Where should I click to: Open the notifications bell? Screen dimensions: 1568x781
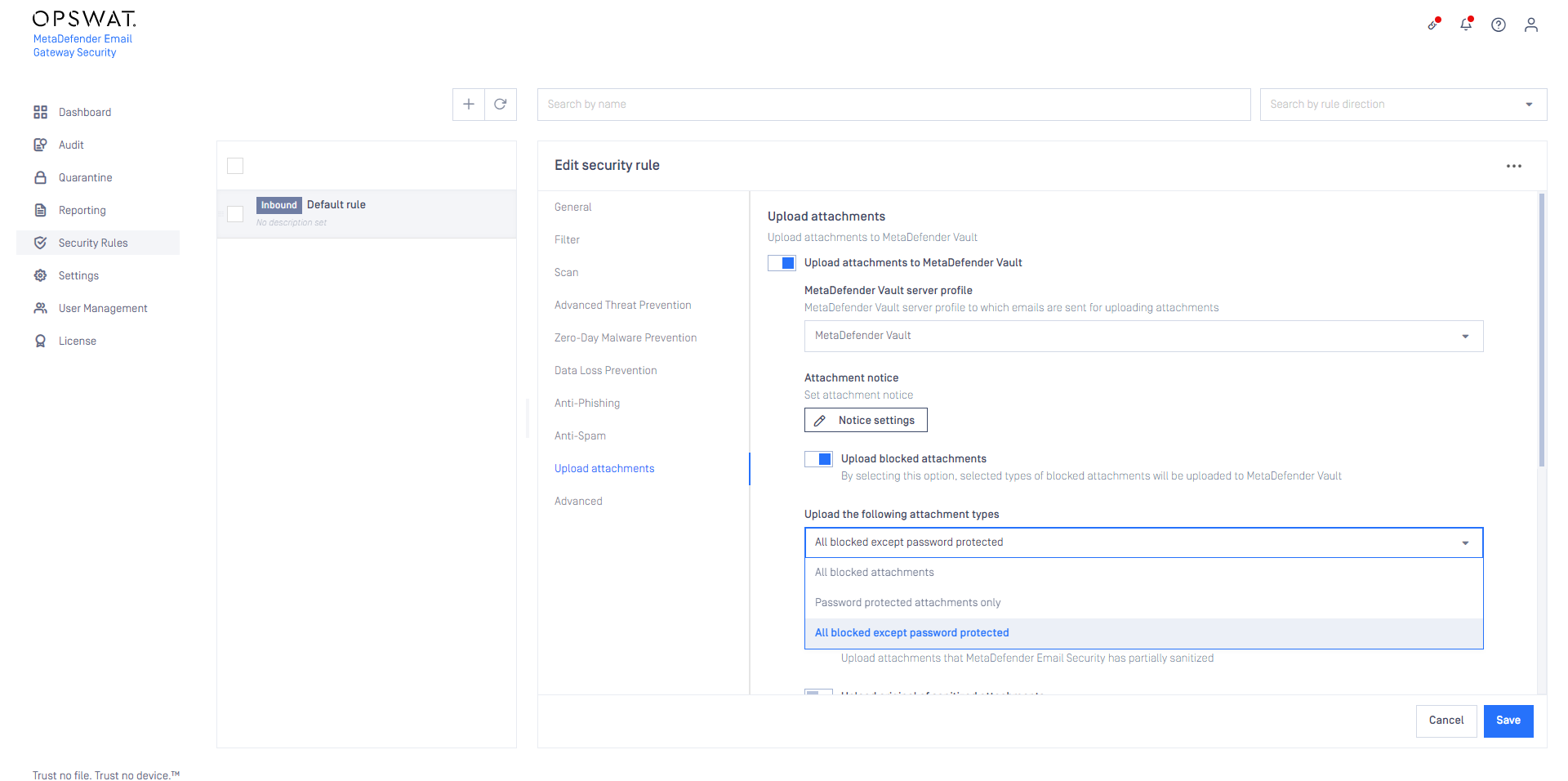(1466, 24)
